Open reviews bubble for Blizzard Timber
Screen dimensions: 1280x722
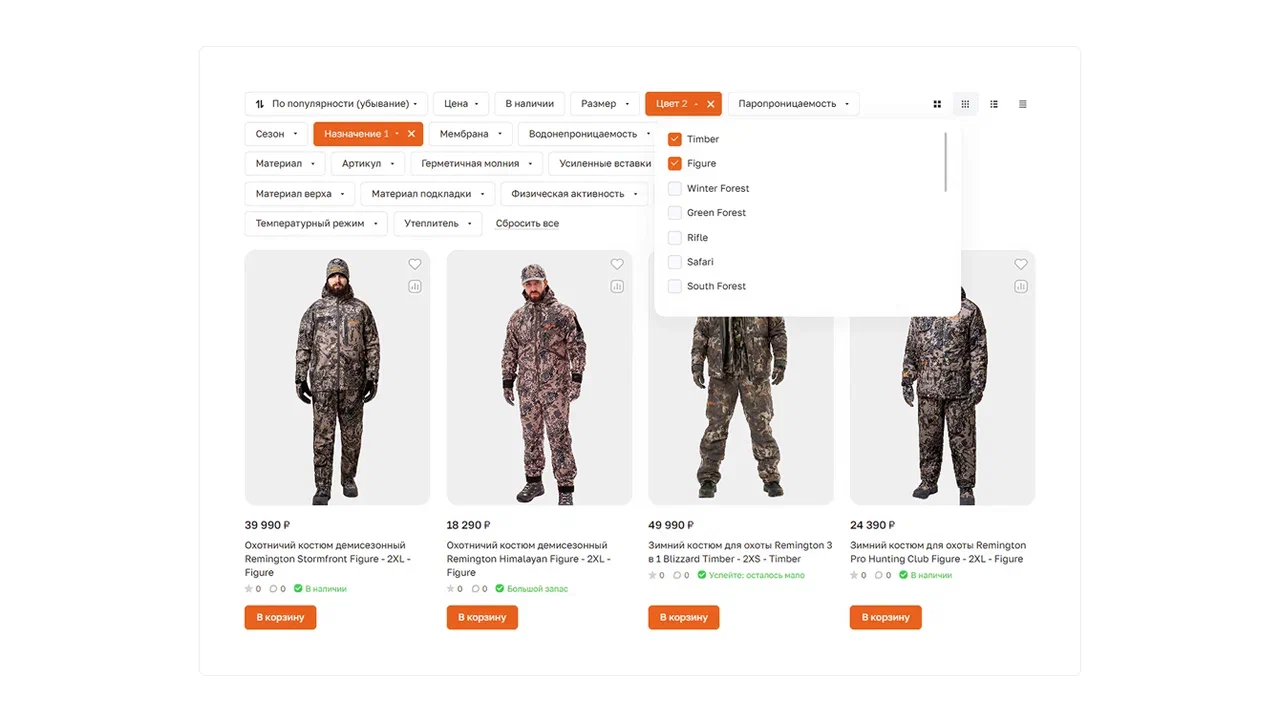click(x=681, y=575)
